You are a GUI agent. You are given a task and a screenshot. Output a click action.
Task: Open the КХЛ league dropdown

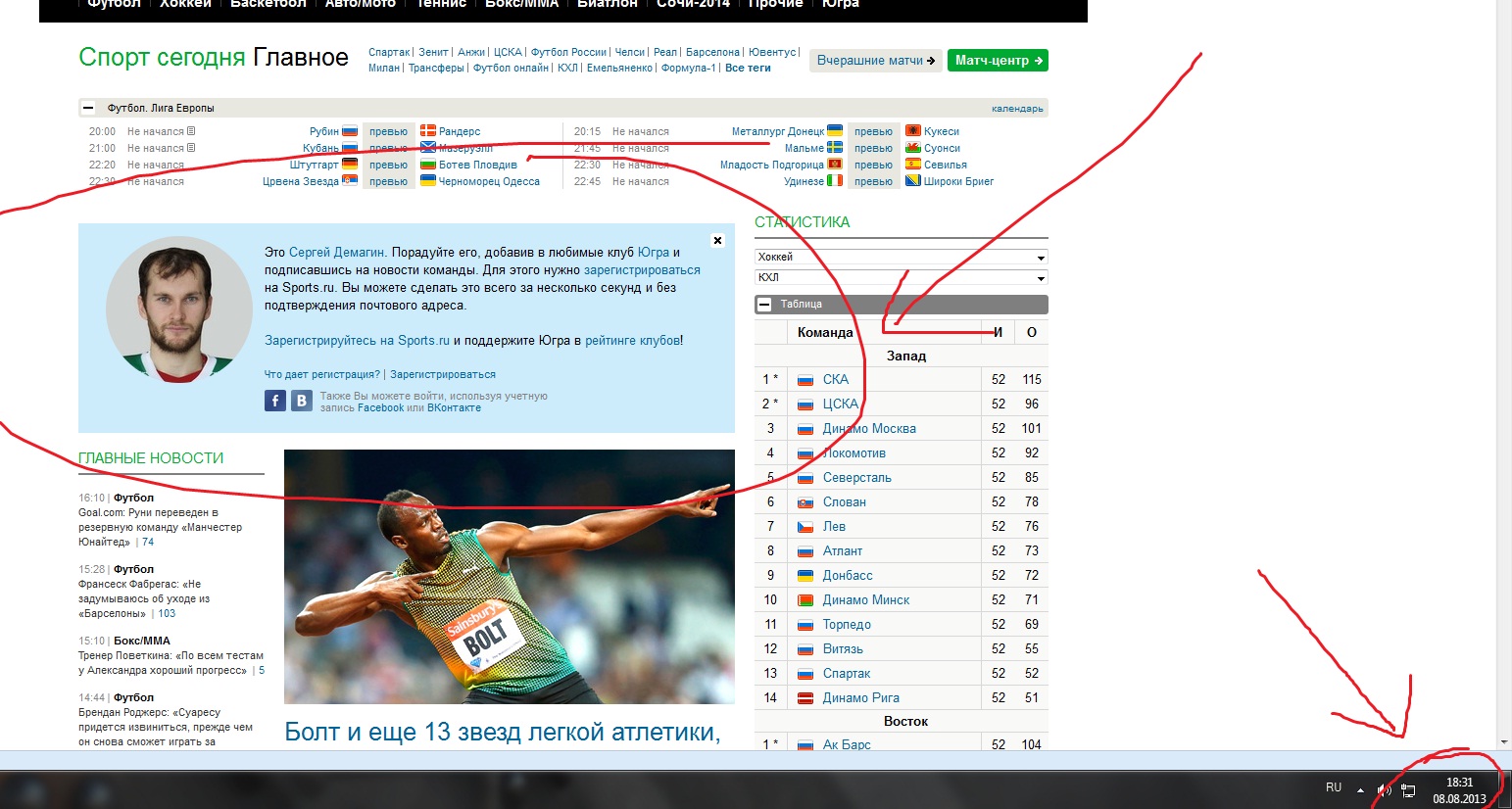coord(901,278)
